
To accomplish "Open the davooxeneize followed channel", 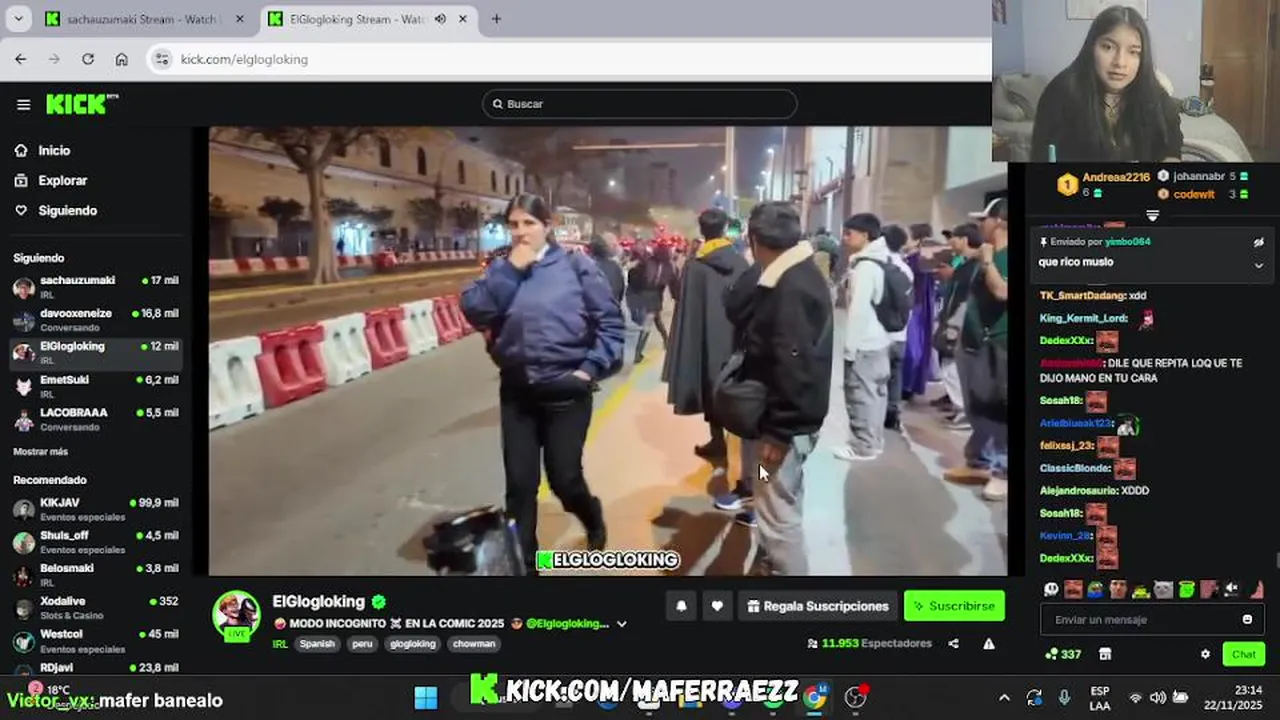I will click(96, 320).
